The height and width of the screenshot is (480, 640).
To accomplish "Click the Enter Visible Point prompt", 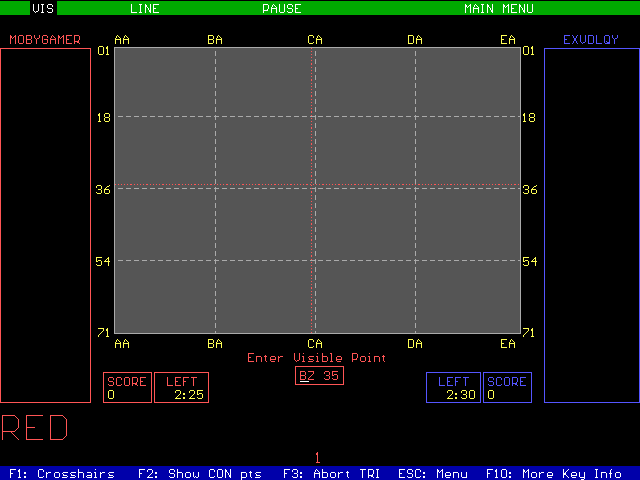I will tap(316, 358).
